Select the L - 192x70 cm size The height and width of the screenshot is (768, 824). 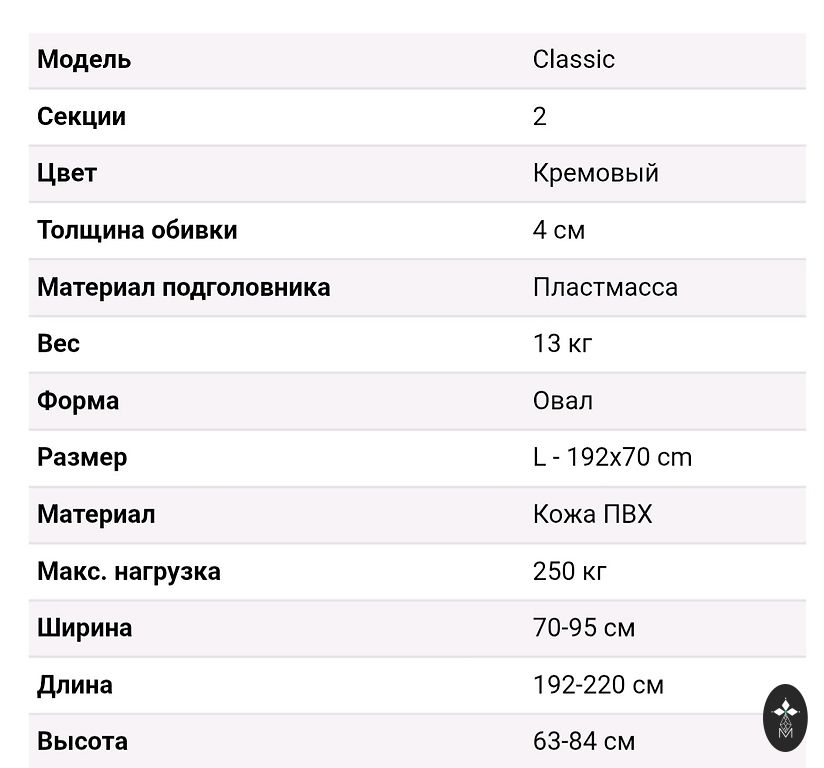point(612,457)
